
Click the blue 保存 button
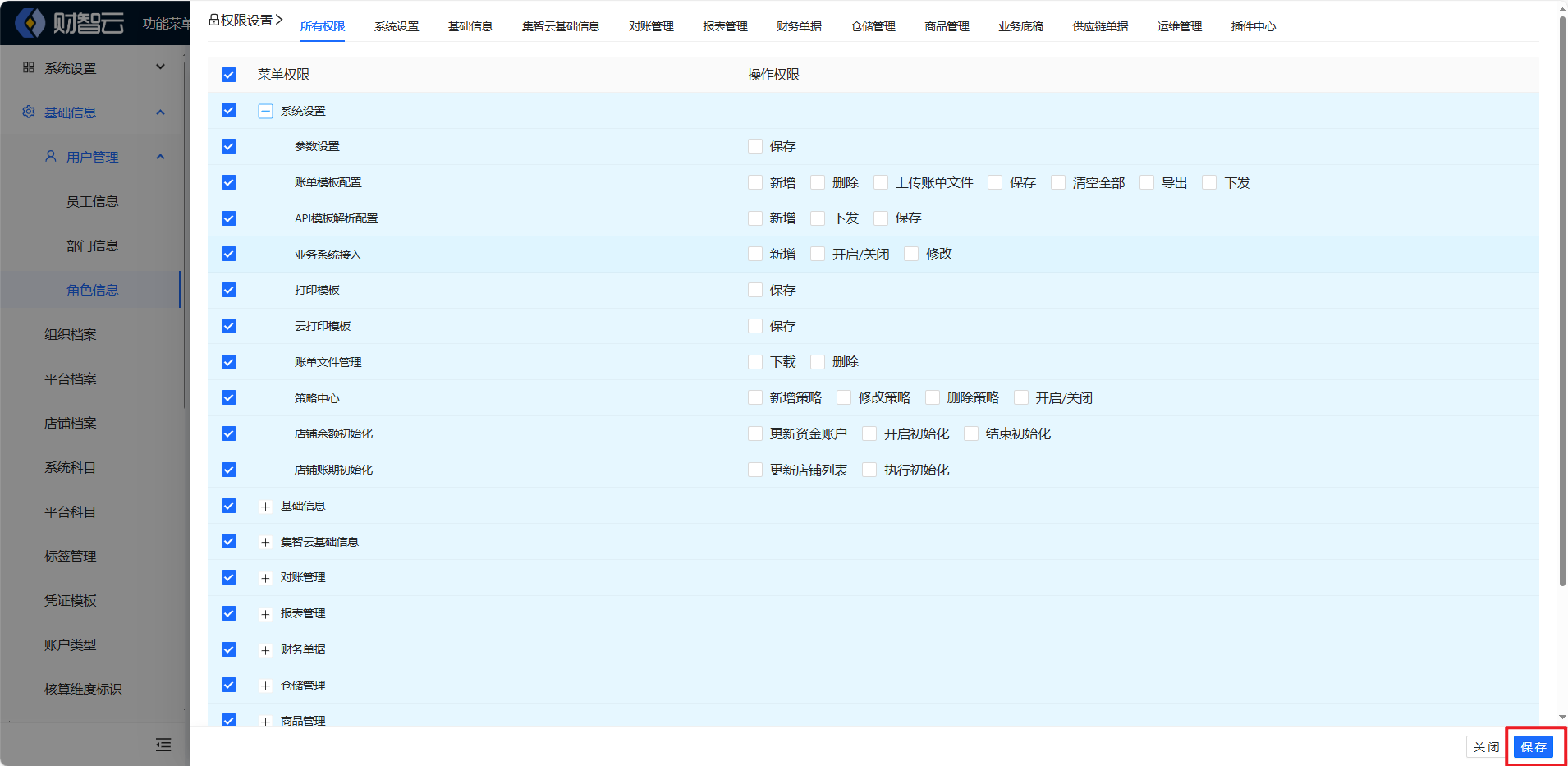click(1533, 747)
